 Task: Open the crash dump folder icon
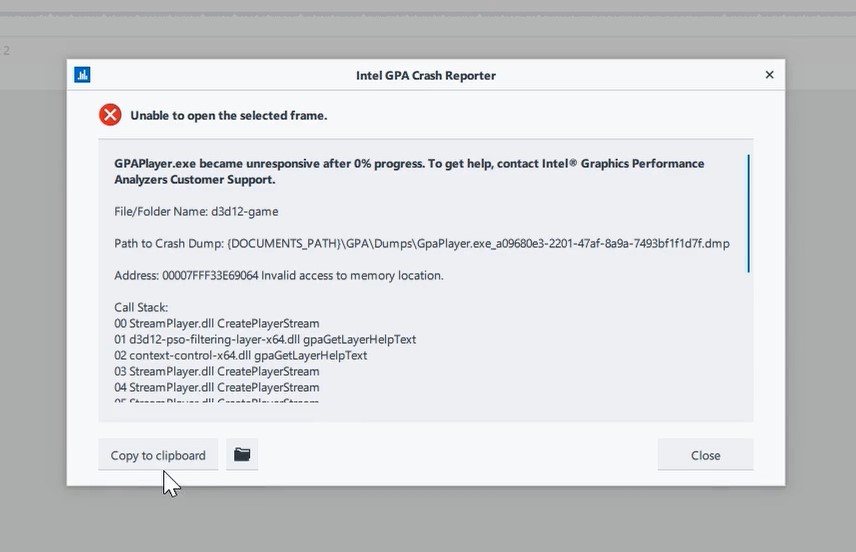[242, 455]
